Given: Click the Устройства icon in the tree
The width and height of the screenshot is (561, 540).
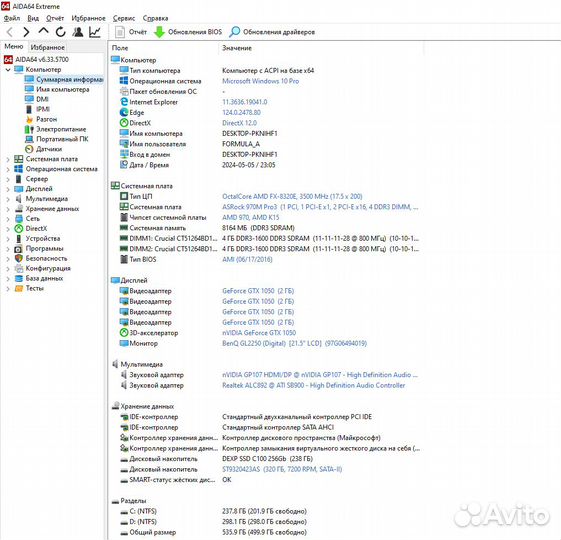Looking at the screenshot, I should point(19,239).
